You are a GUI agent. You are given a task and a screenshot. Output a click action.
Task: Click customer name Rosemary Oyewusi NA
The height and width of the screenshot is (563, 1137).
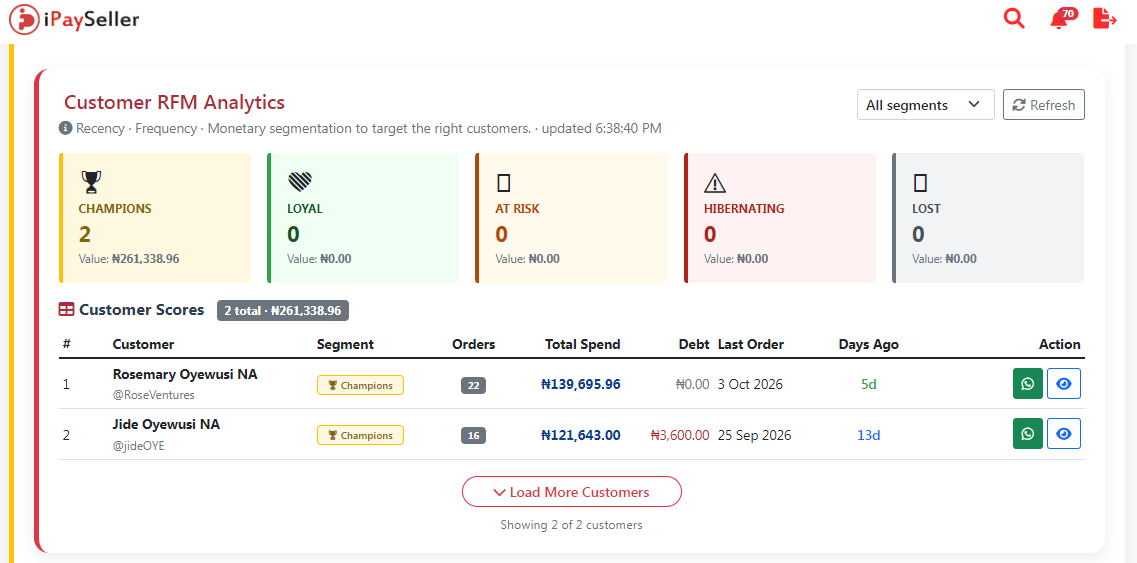click(x=185, y=374)
